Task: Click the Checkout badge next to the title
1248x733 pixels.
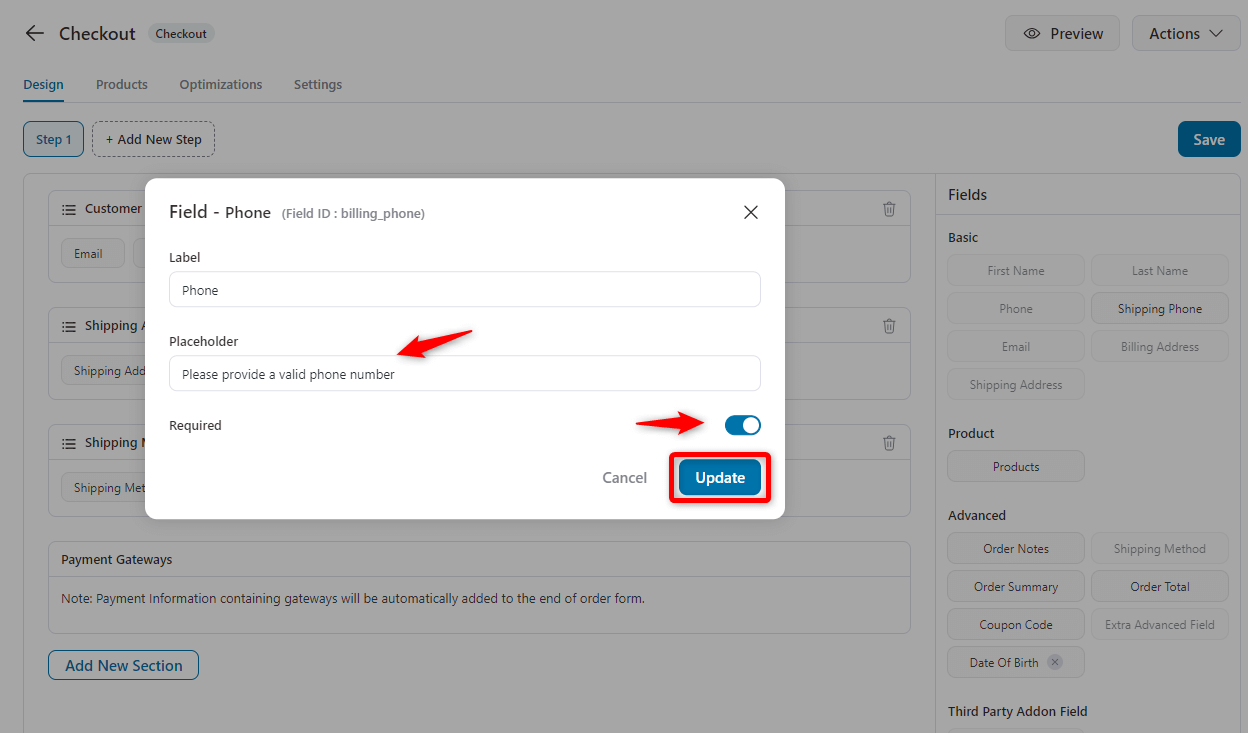Action: tap(181, 33)
